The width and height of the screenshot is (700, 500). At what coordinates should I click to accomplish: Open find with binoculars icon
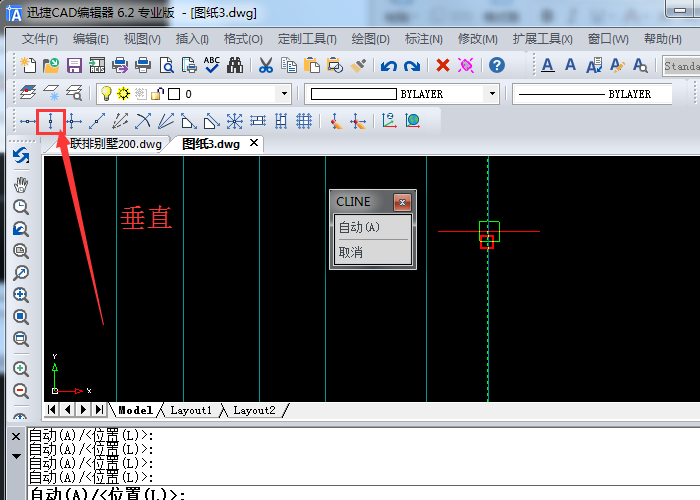coord(235,66)
